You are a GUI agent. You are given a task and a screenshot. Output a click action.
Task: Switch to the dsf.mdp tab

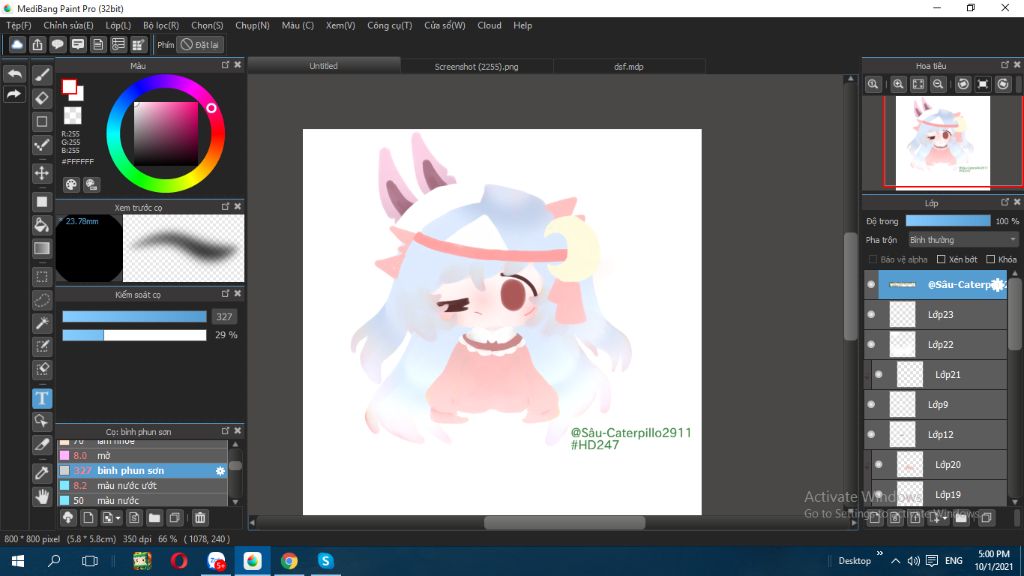click(629, 67)
